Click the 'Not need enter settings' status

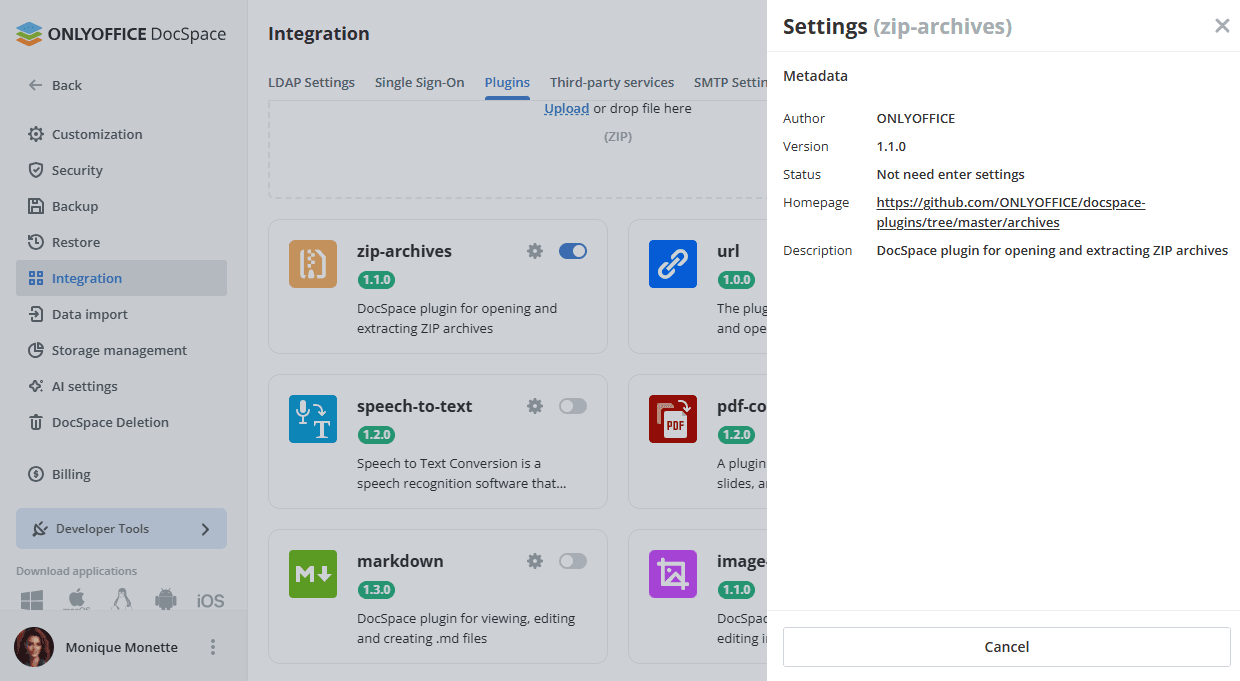click(x=950, y=174)
